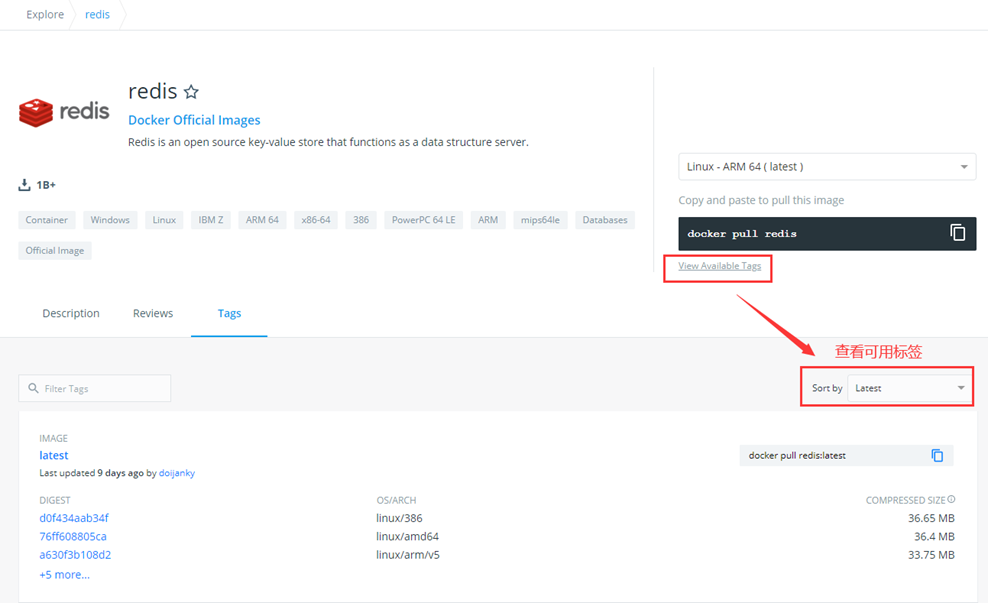This screenshot has width=988, height=603.
Task: Open the Sort by Latest dropdown
Action: point(910,388)
